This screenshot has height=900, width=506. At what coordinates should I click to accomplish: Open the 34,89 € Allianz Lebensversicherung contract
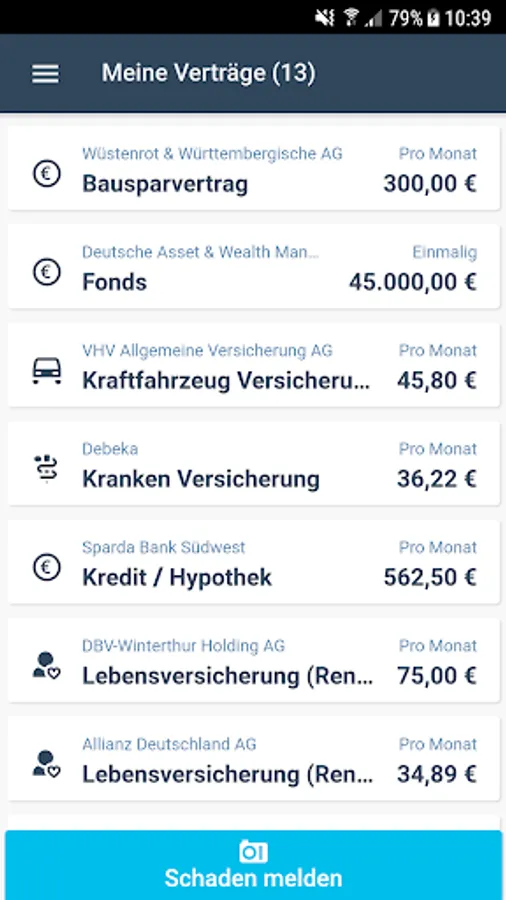(254, 759)
